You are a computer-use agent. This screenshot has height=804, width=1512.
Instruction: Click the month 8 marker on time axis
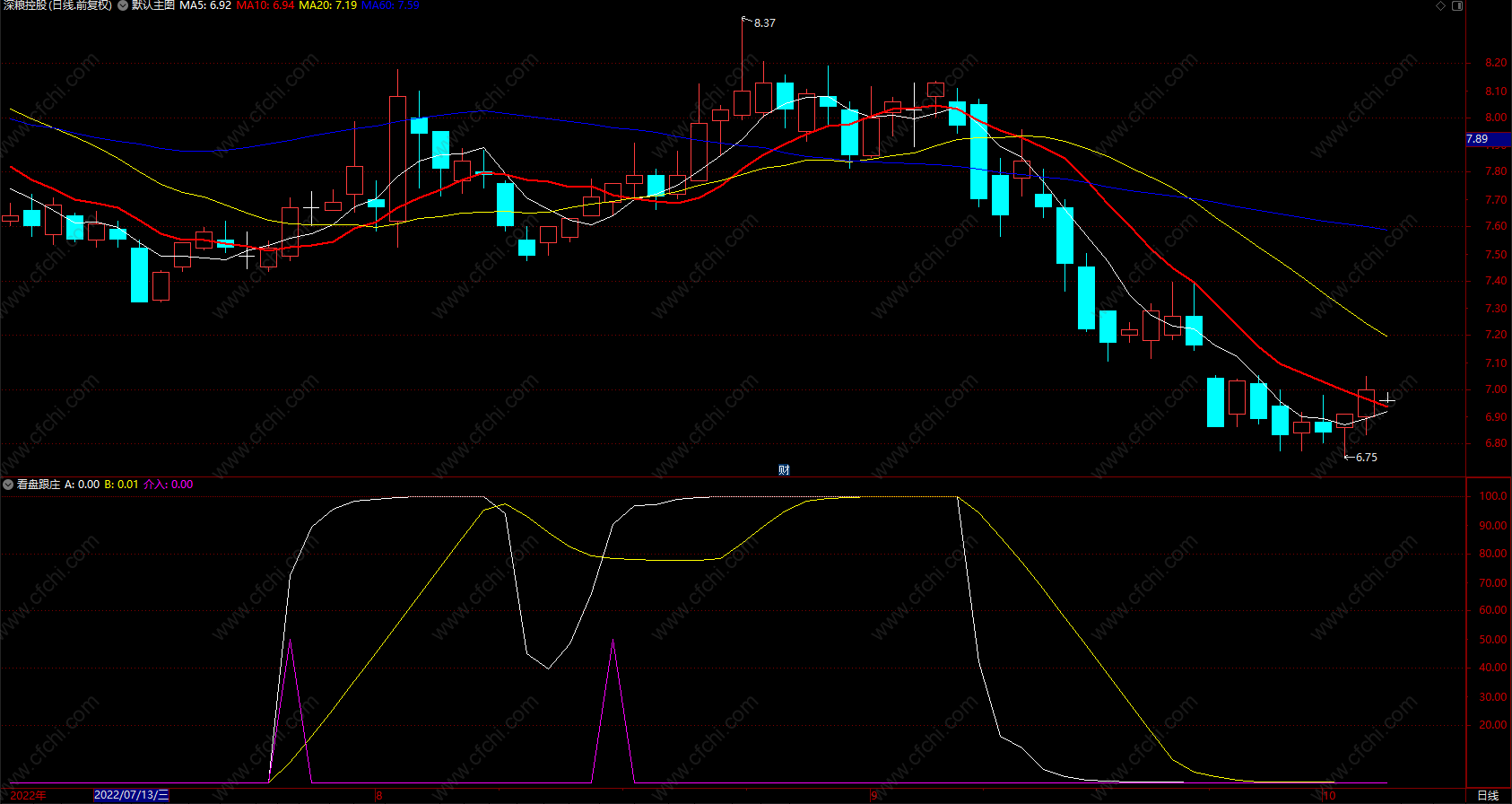(378, 796)
